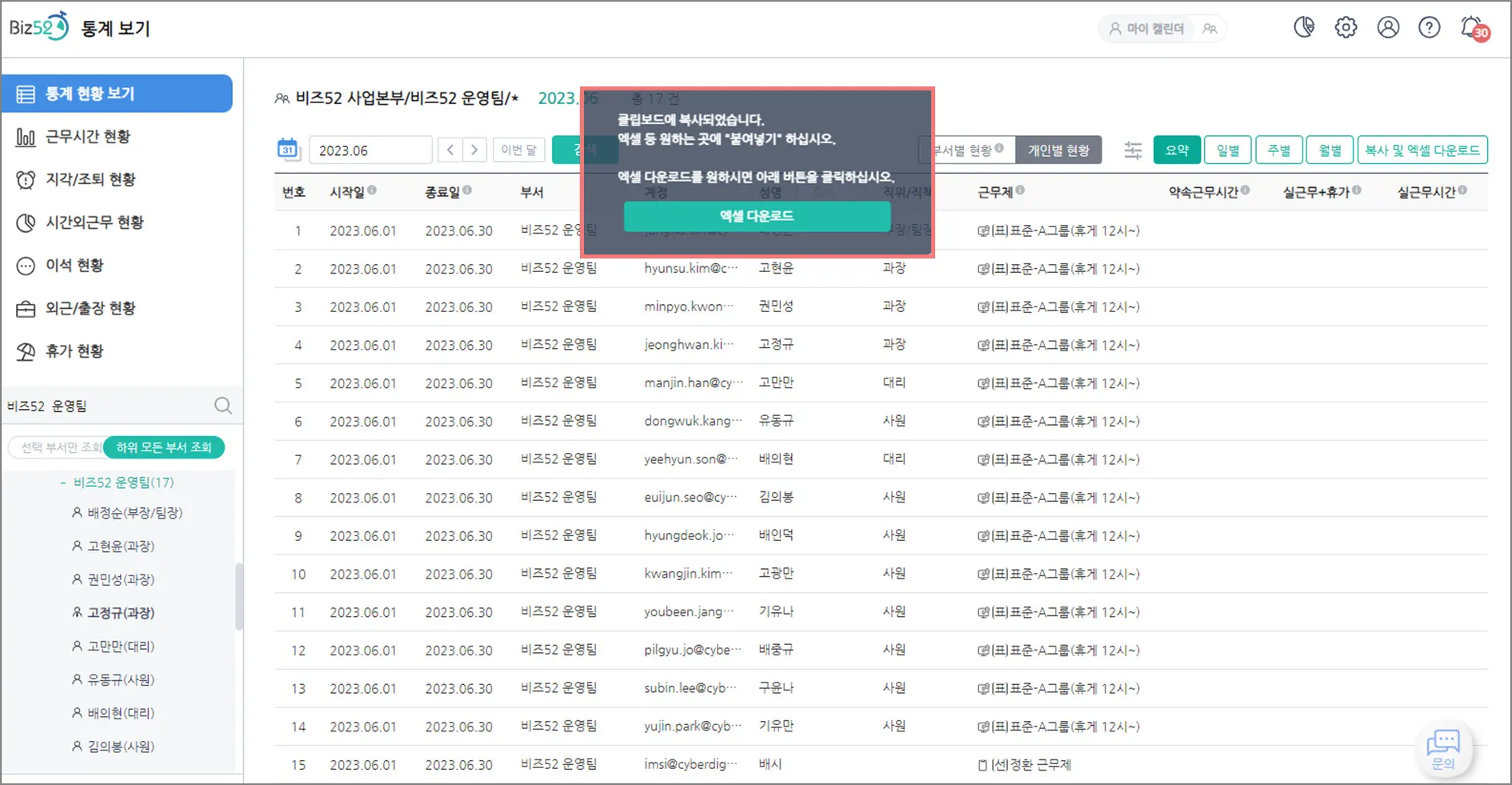Open the calendar date picker icon
The width and height of the screenshot is (1512, 785).
pyautogui.click(x=287, y=150)
